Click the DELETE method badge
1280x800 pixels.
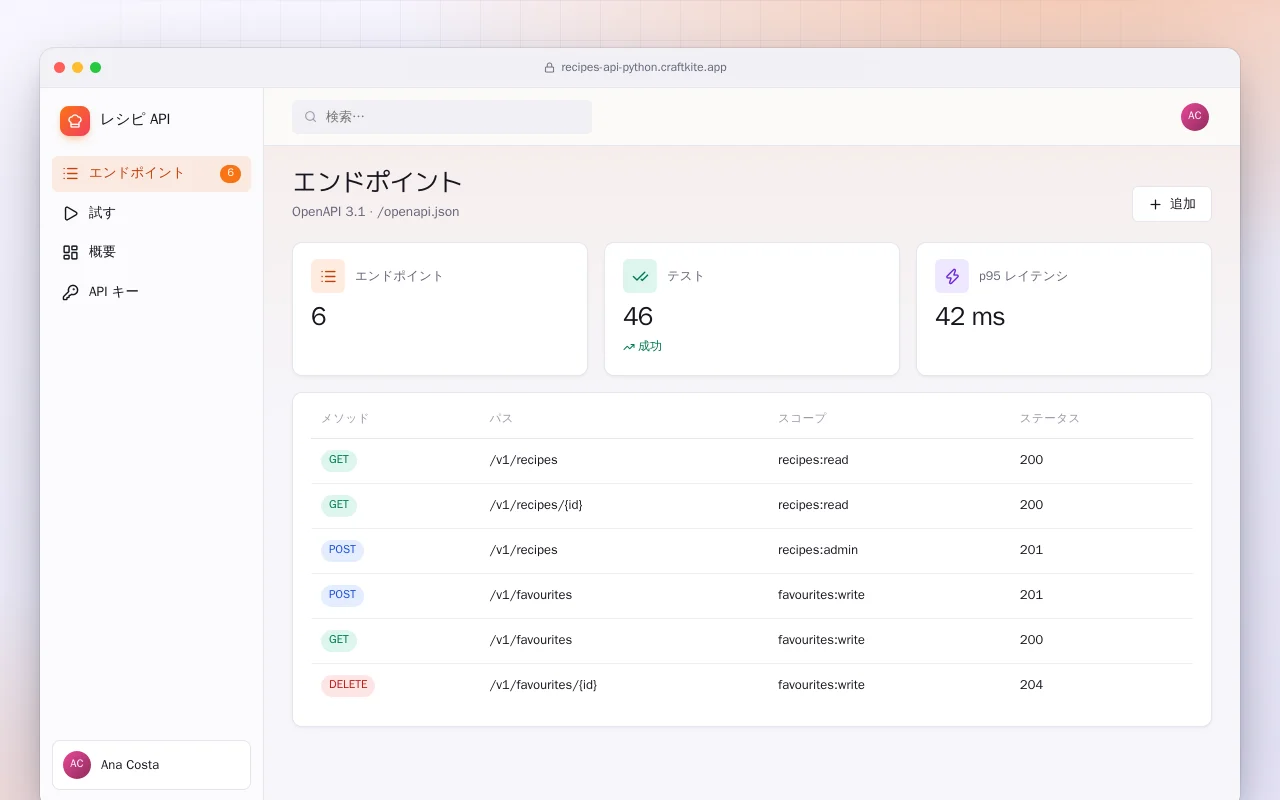tap(348, 685)
